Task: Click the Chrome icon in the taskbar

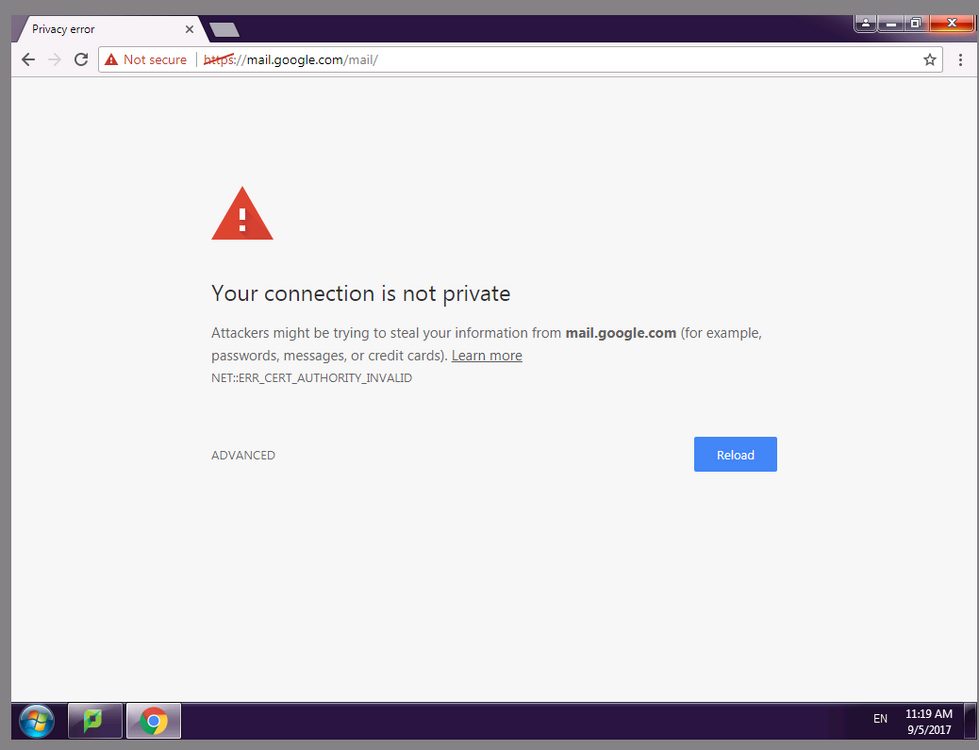Action: click(154, 721)
